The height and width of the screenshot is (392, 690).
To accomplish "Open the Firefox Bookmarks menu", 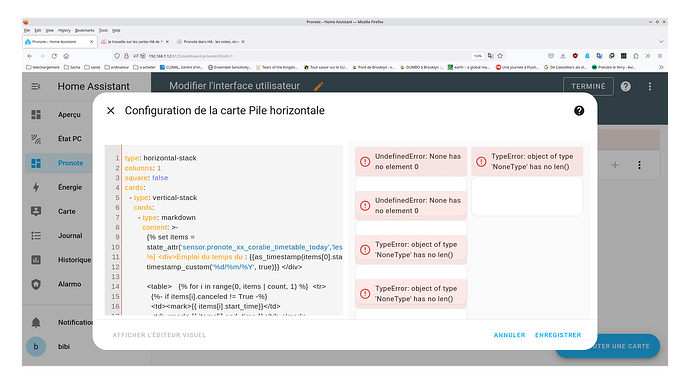I will click(84, 30).
